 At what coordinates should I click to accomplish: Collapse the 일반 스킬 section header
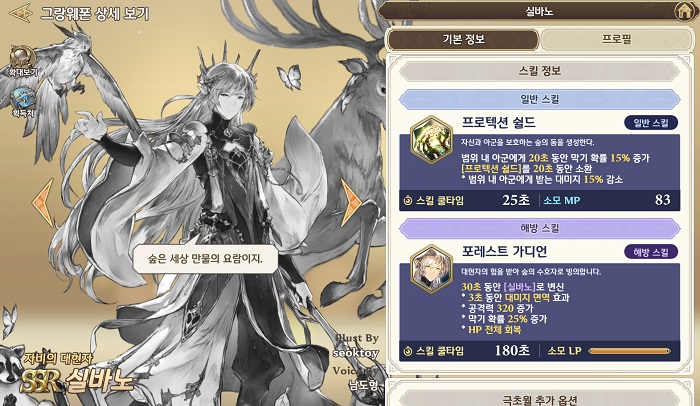tap(540, 99)
